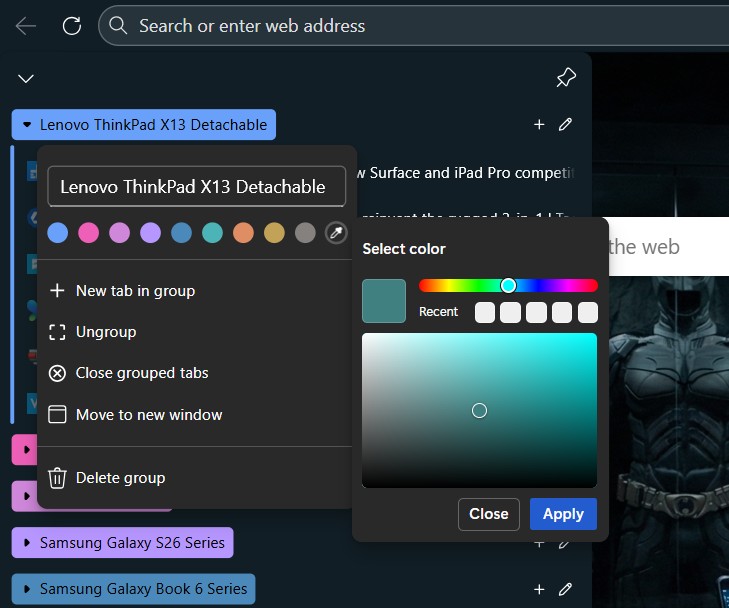Expand the Samsung Galaxy S26 Series group
729x608 pixels.
tap(27, 543)
